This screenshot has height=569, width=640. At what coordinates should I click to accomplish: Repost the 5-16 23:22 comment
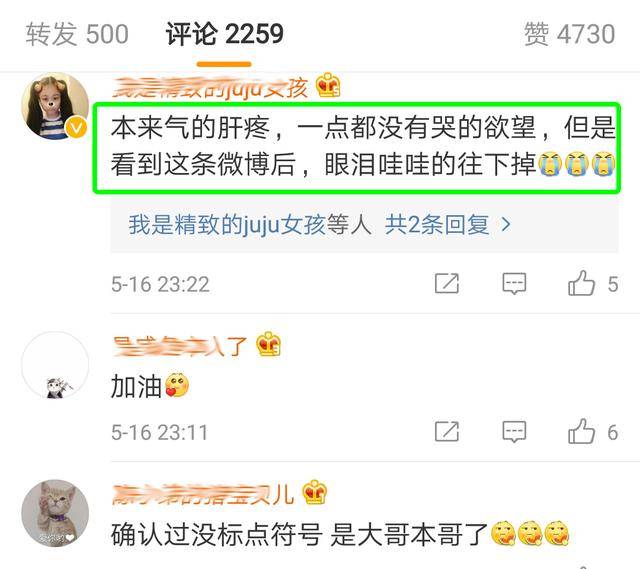[x=447, y=284]
